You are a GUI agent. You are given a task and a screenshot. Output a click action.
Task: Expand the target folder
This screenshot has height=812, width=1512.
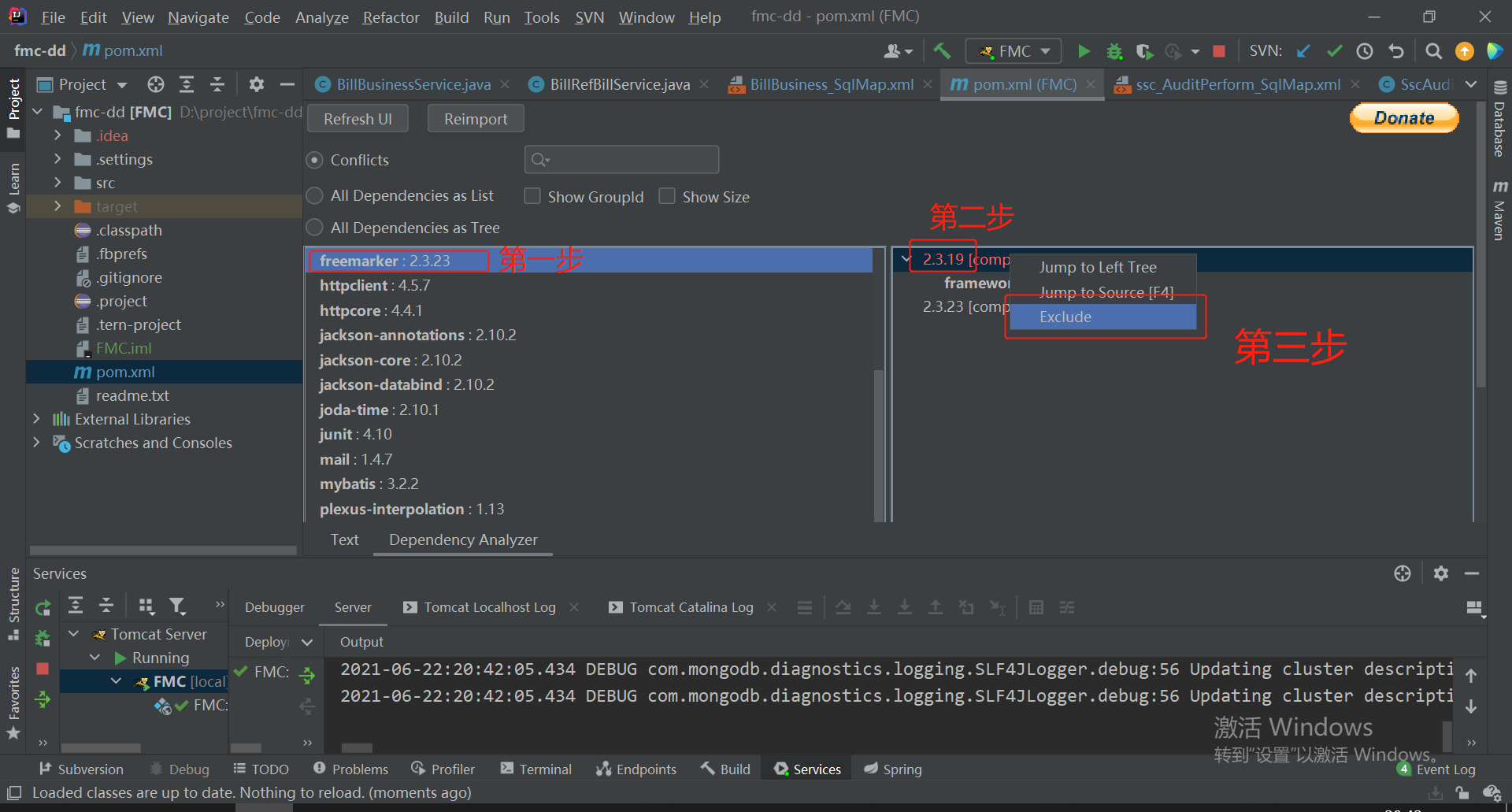(57, 206)
